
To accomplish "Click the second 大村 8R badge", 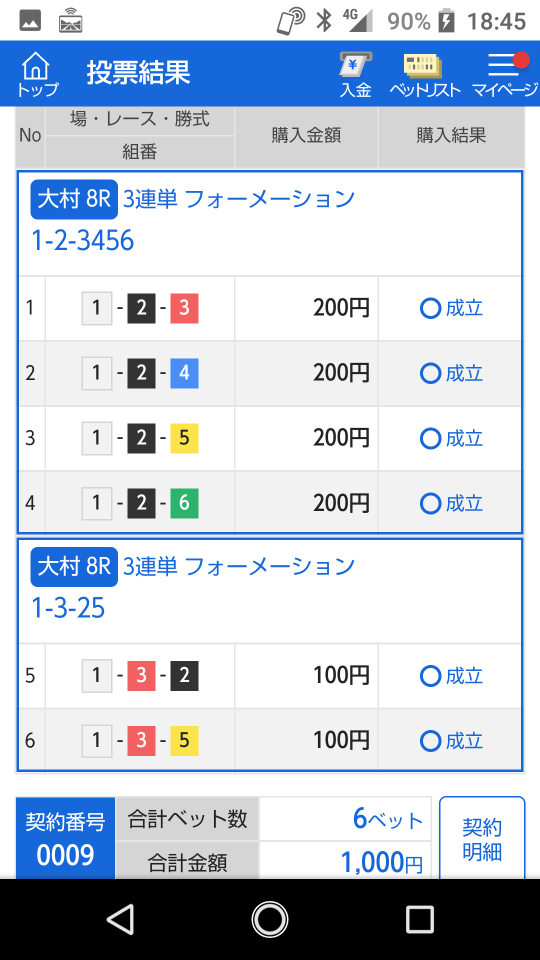I will click(74, 567).
